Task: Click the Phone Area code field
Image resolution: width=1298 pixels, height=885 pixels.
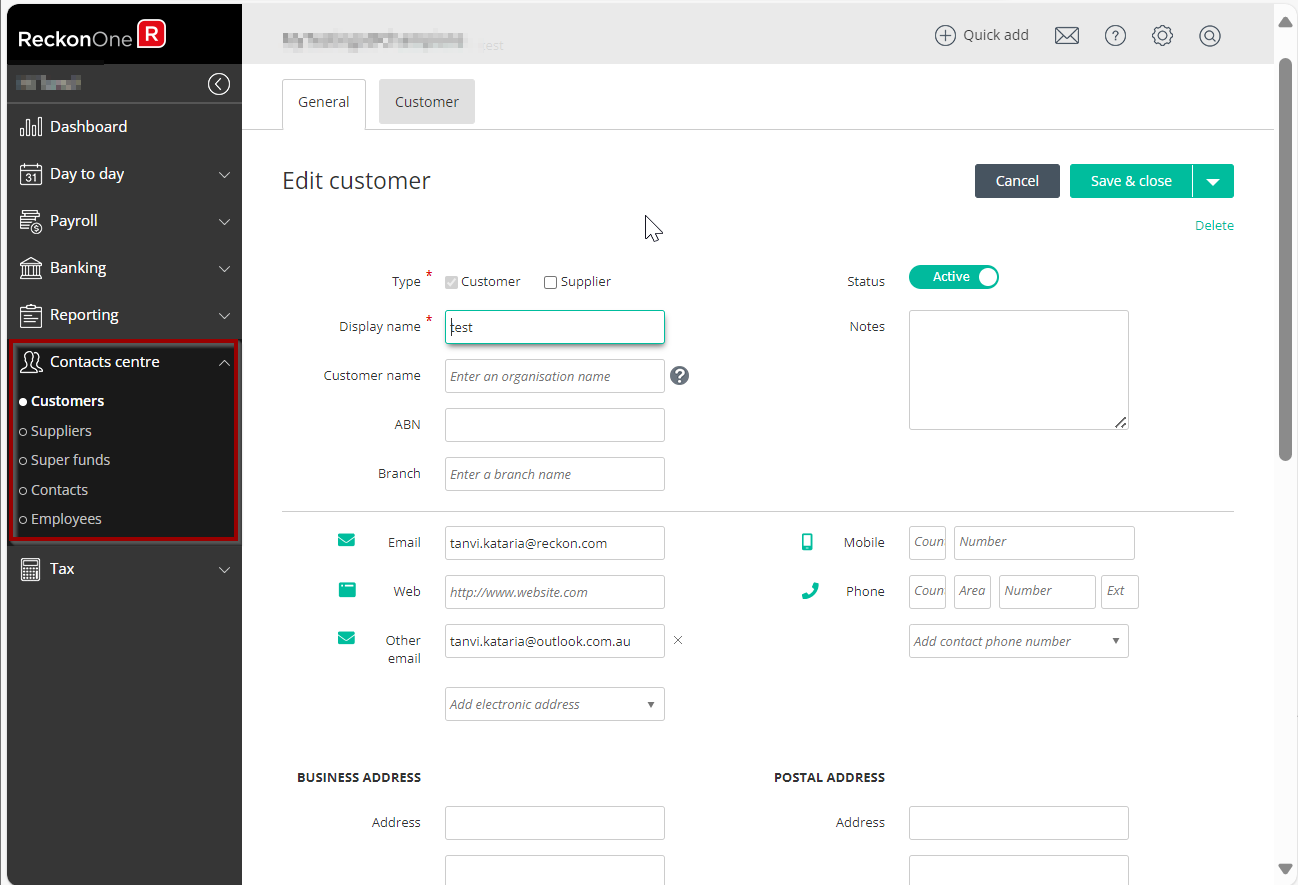Action: (972, 592)
